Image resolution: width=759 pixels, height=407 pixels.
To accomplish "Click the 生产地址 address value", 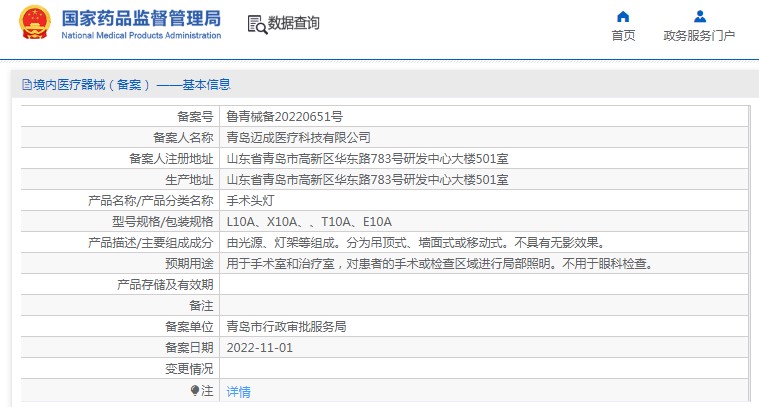I will [x=367, y=180].
